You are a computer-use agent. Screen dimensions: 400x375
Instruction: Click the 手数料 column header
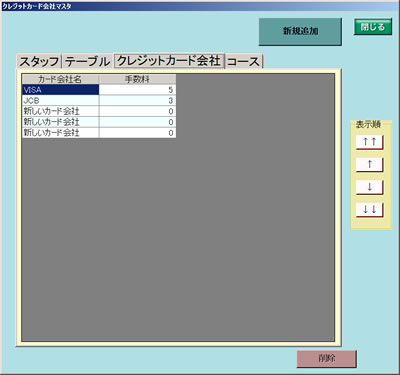137,79
